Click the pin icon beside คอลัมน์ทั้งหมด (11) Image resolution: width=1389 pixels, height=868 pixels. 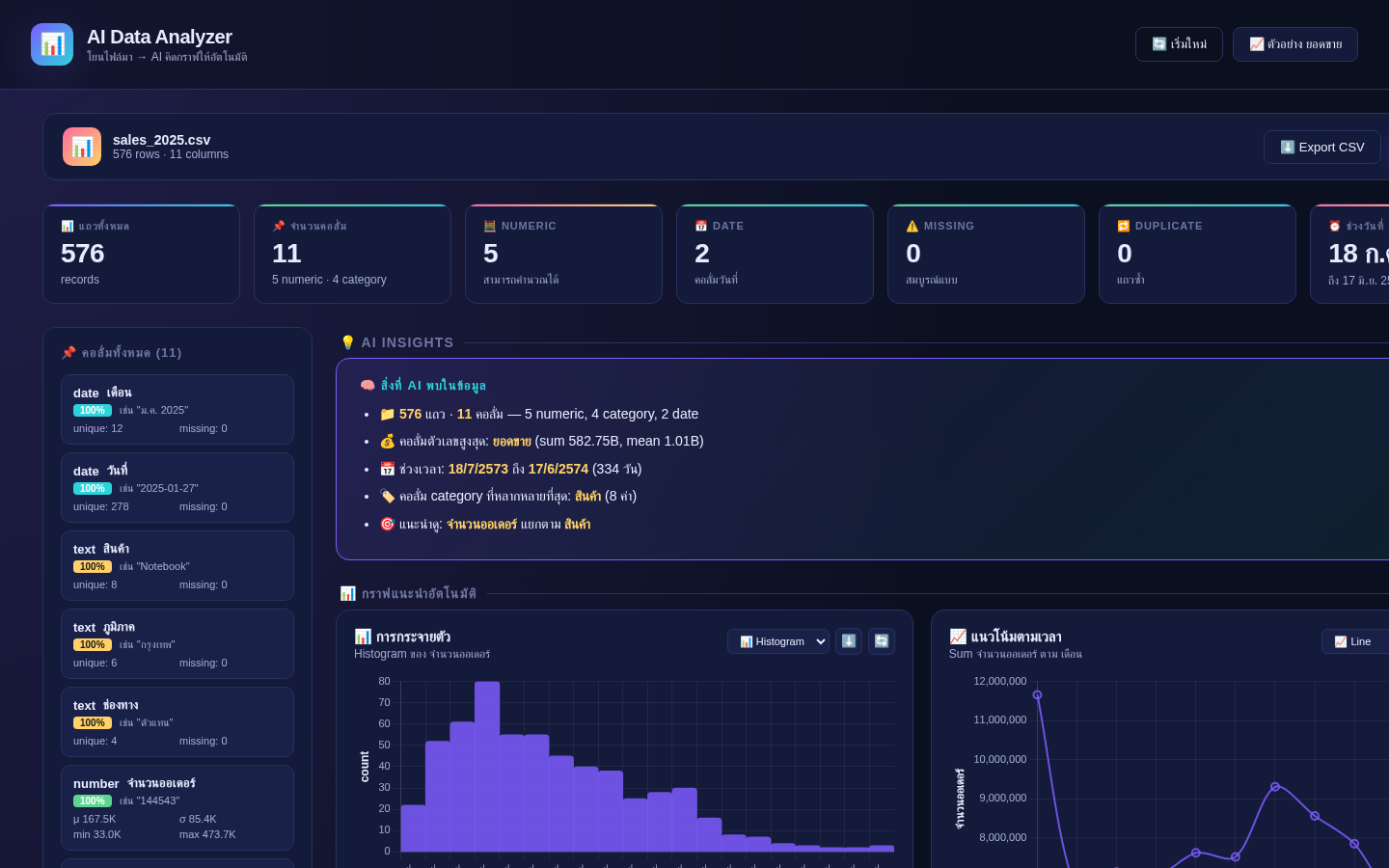pyautogui.click(x=68, y=353)
